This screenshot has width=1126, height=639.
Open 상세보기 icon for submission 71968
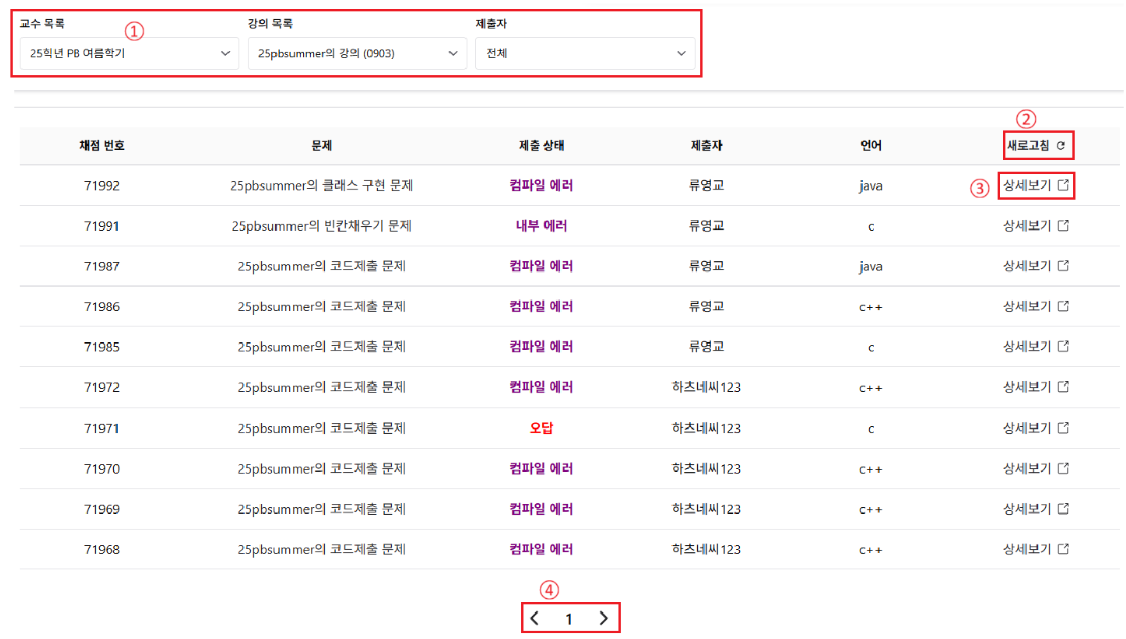click(1064, 548)
